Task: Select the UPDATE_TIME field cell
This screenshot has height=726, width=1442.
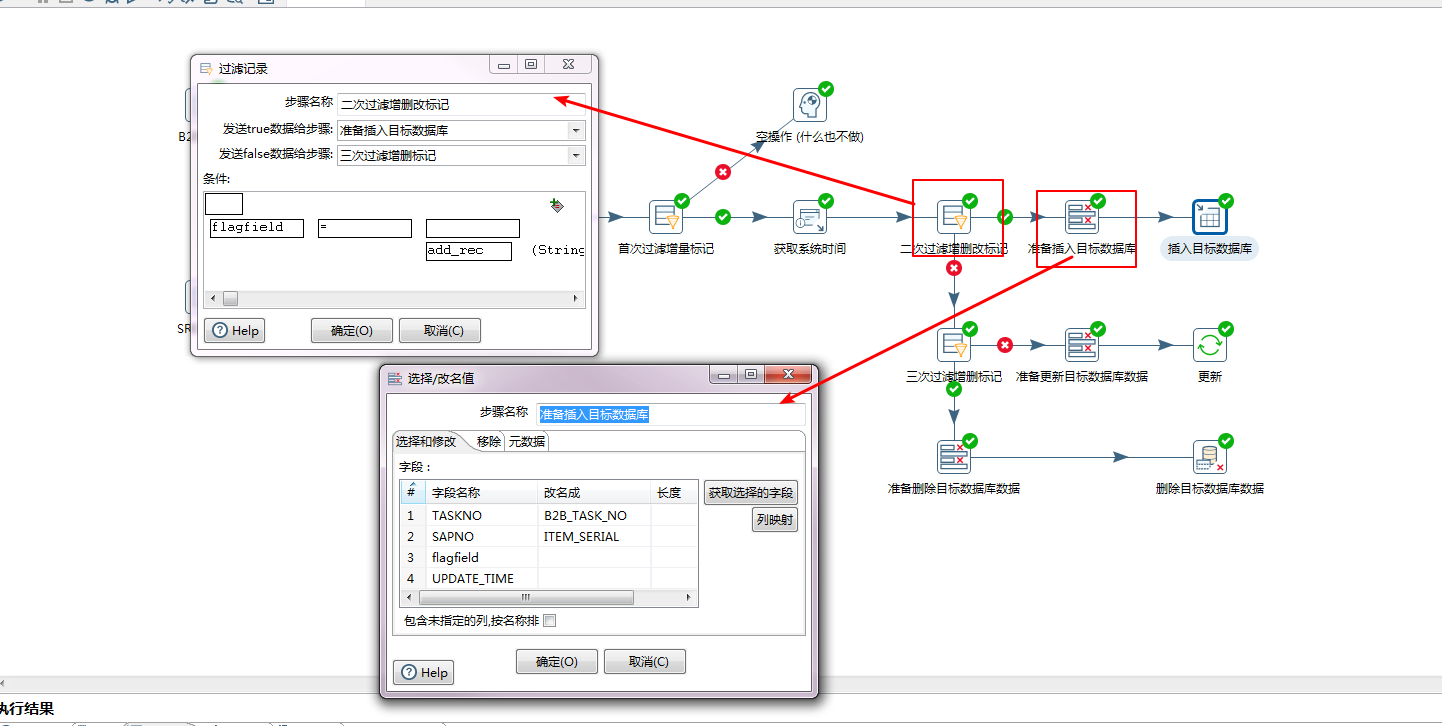Action: pyautogui.click(x=482, y=579)
